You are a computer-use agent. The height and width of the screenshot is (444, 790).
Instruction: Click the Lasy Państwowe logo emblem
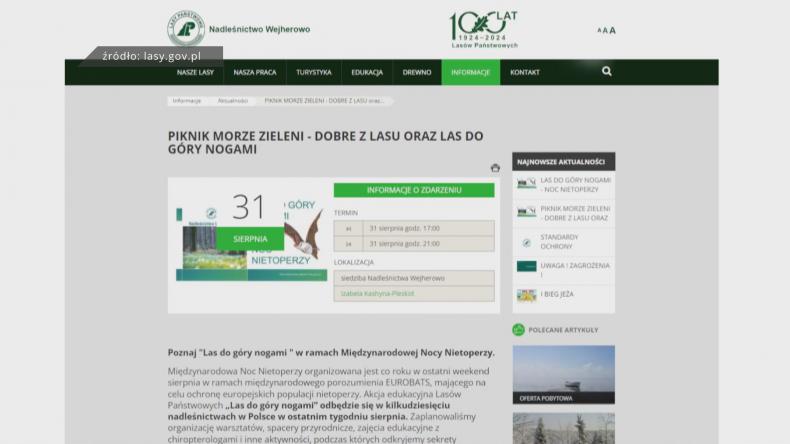point(186,28)
